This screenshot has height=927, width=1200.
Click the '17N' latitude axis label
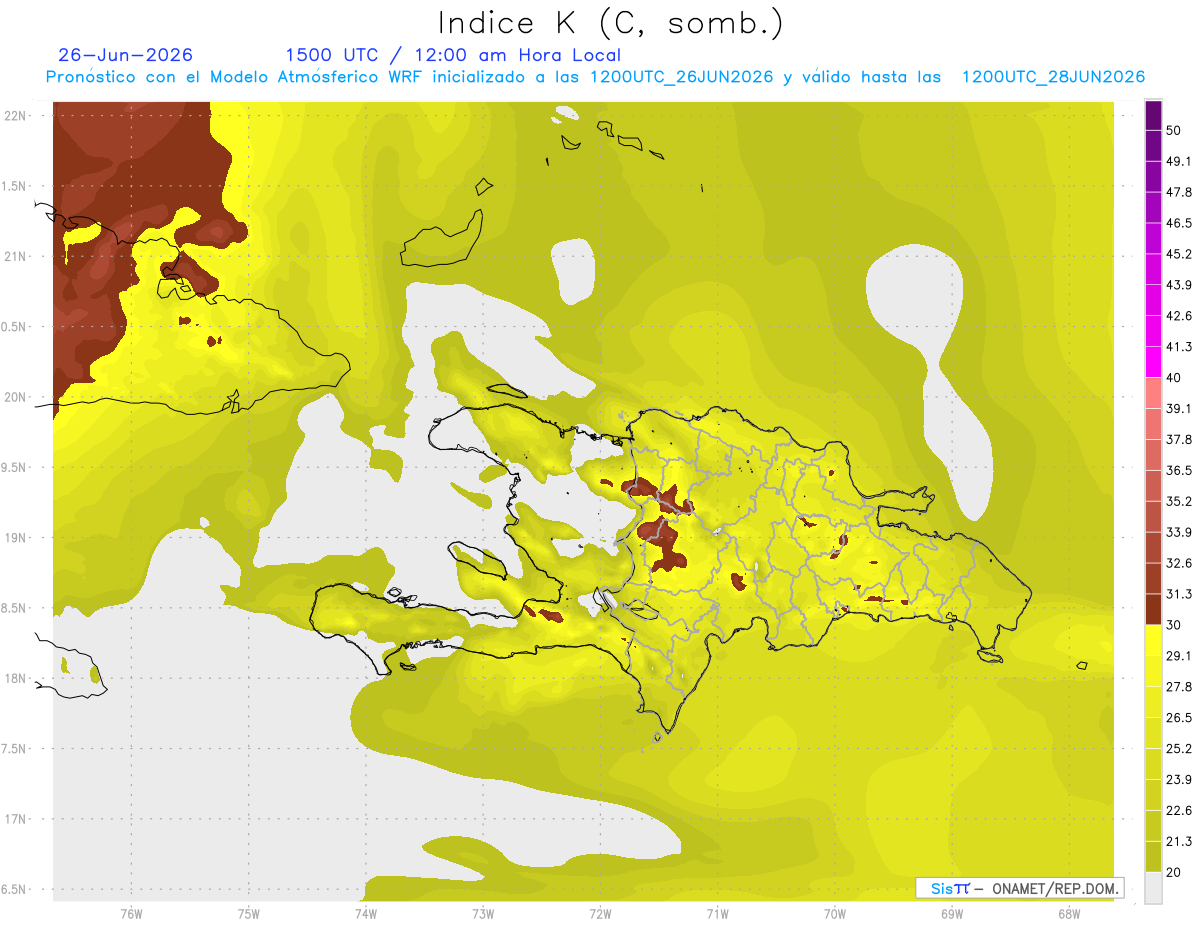tap(16, 819)
